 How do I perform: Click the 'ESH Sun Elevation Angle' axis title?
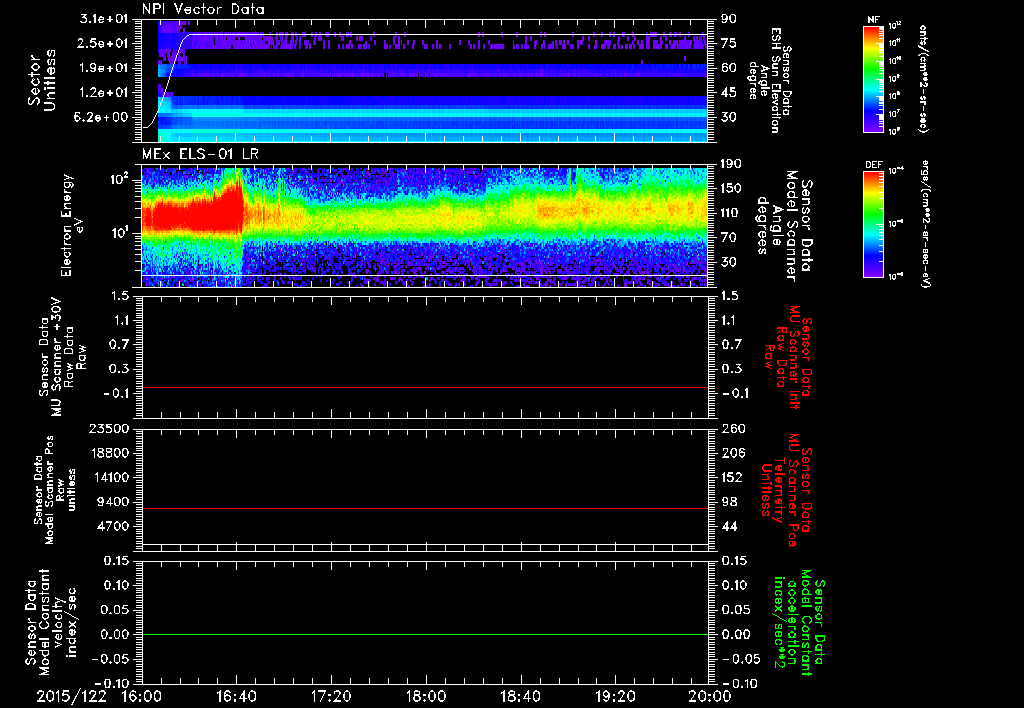pos(770,80)
